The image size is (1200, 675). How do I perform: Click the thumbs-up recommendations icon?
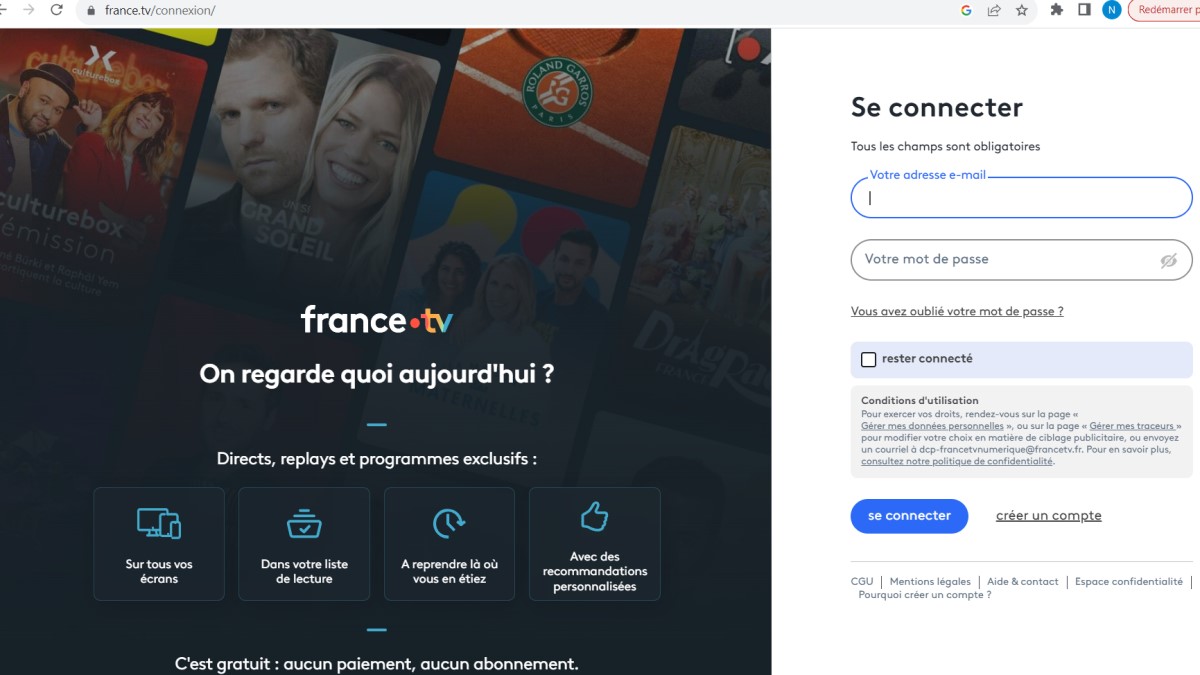point(594,517)
